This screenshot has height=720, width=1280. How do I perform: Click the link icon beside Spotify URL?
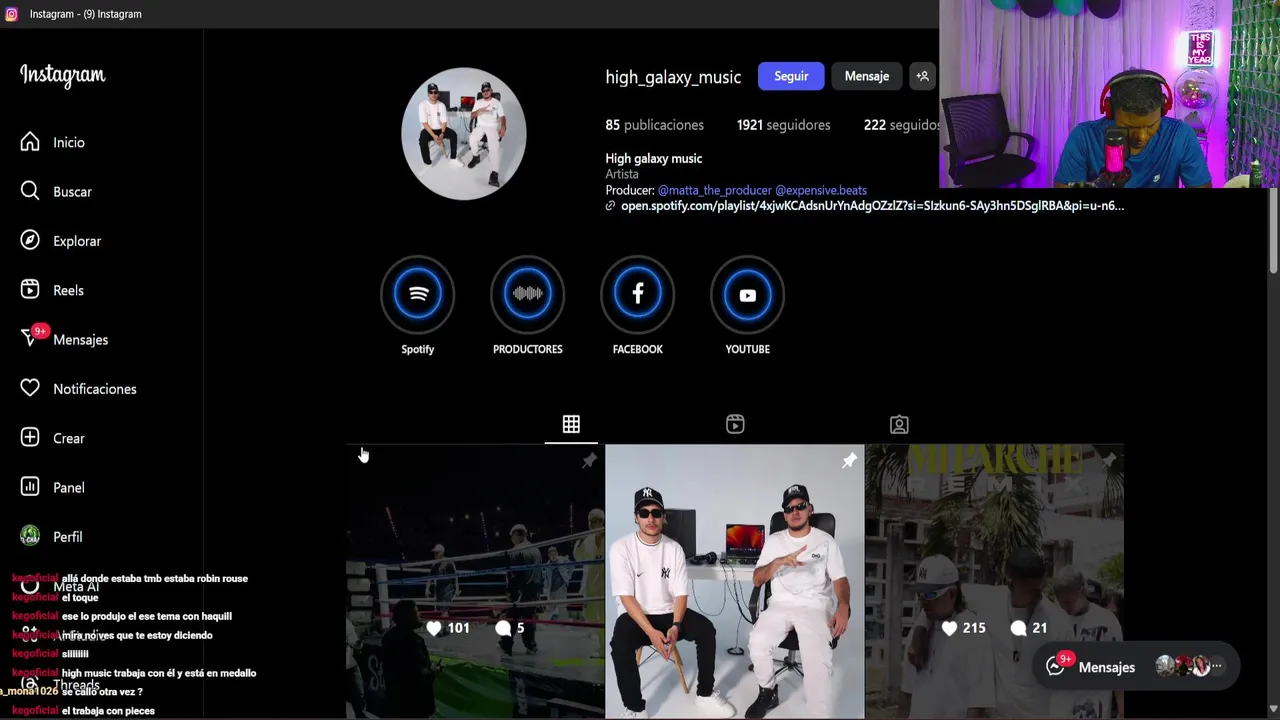[x=610, y=206]
